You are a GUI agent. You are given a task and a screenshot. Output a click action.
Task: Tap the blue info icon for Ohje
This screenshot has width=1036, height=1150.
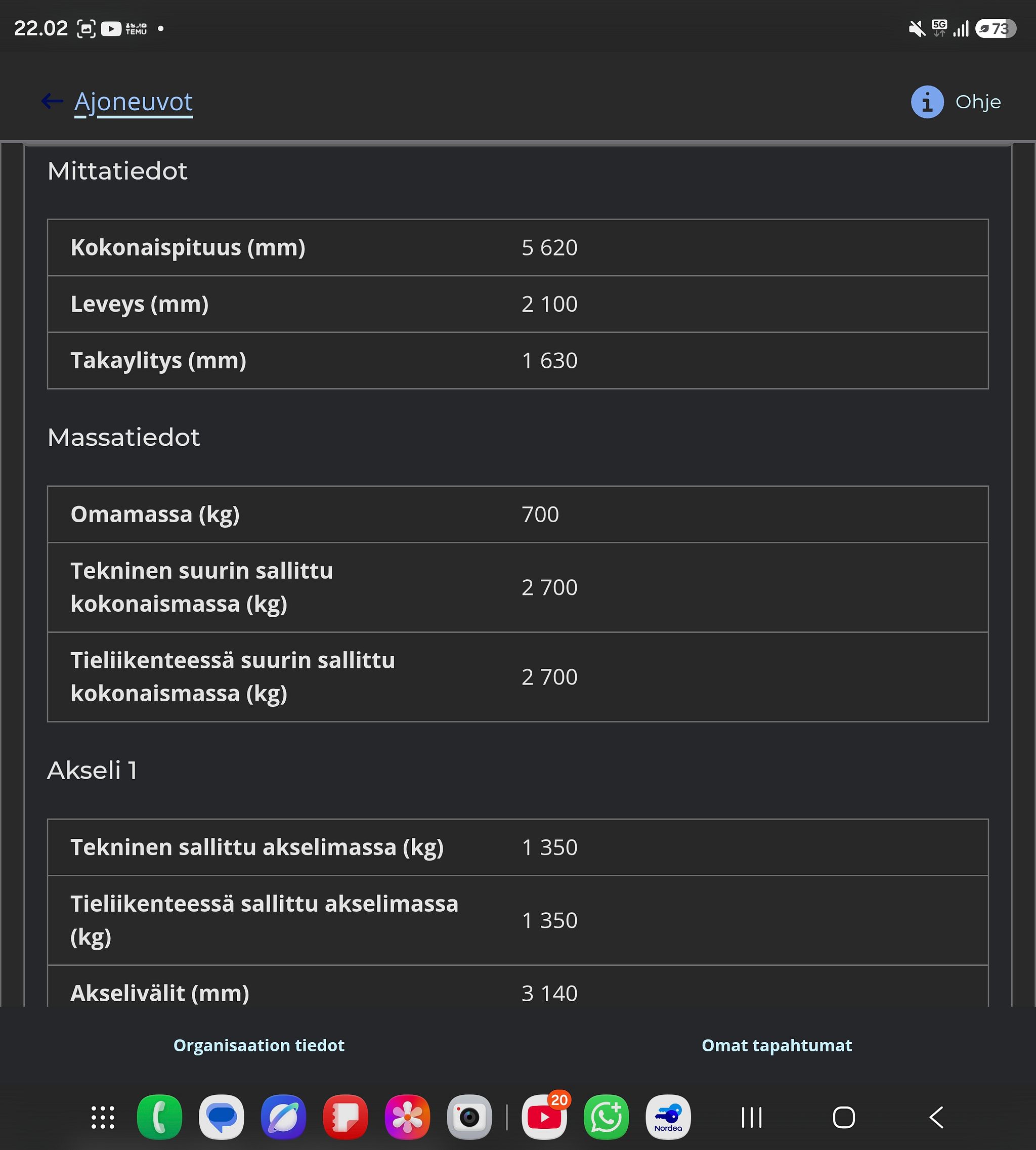pyautogui.click(x=927, y=102)
